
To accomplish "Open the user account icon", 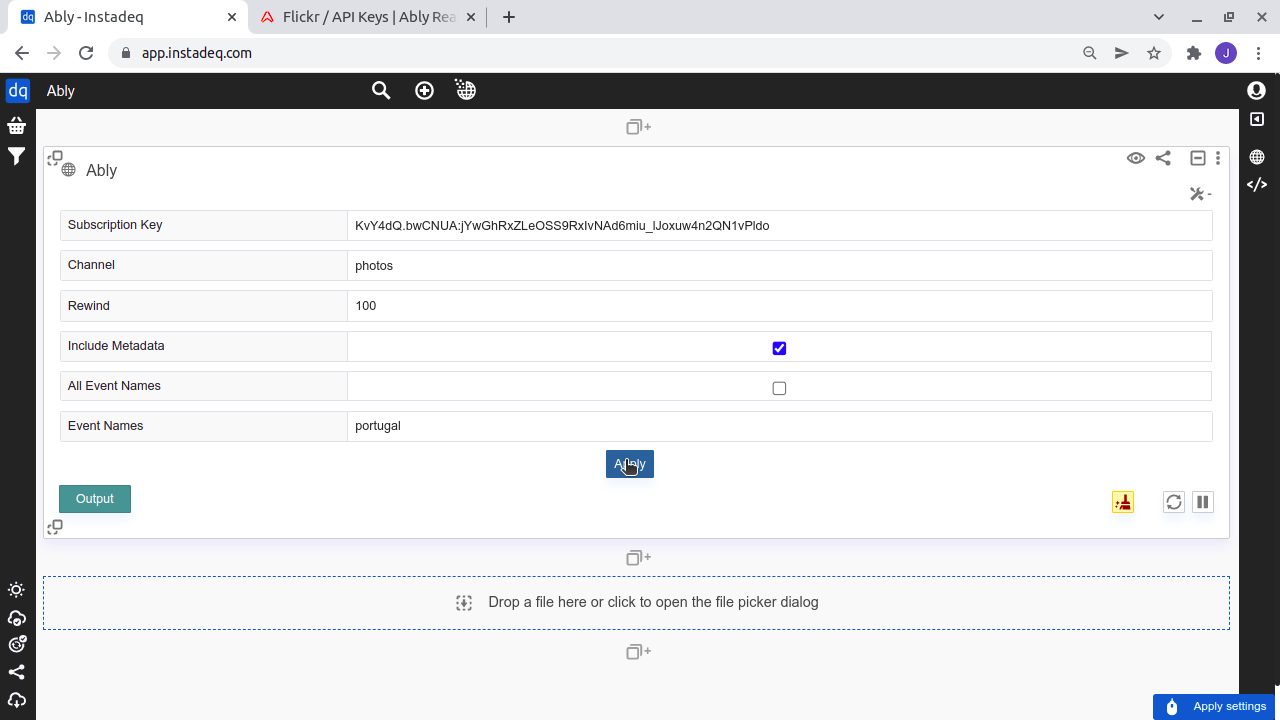I will click(1256, 91).
